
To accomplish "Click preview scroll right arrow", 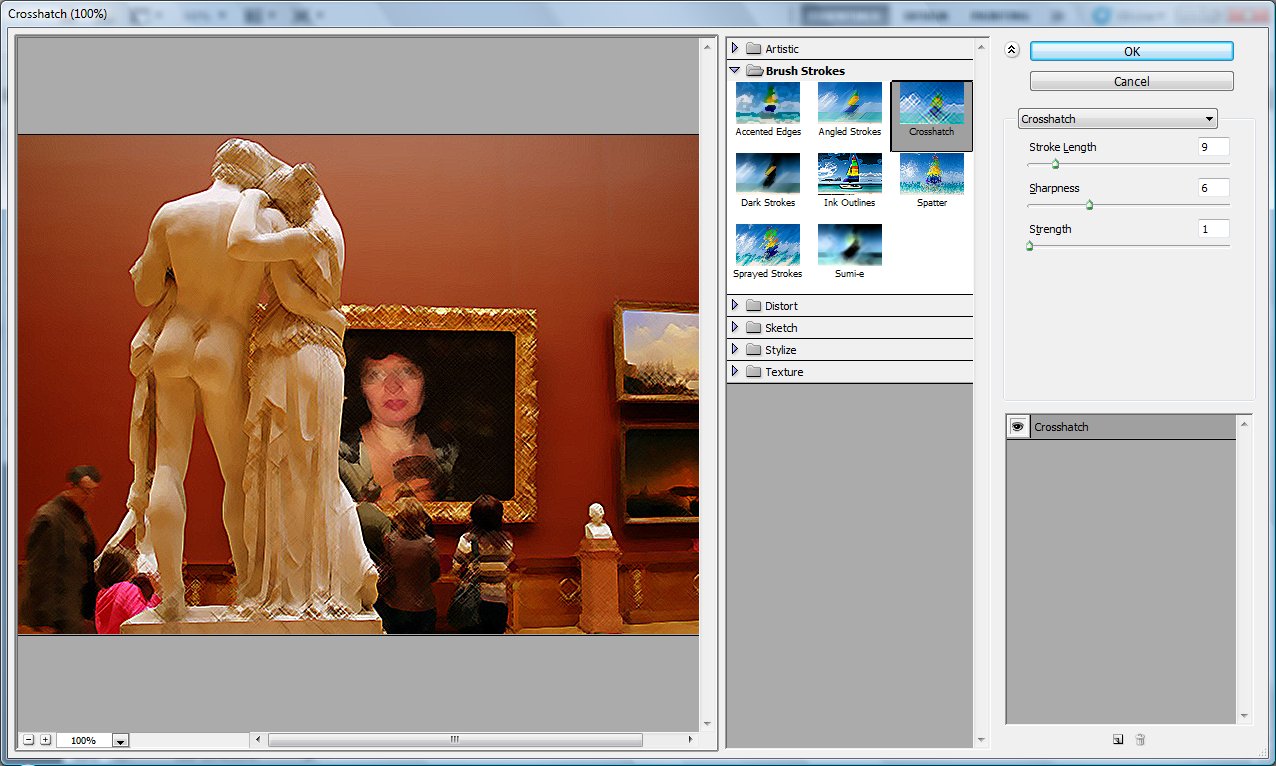I will (690, 740).
